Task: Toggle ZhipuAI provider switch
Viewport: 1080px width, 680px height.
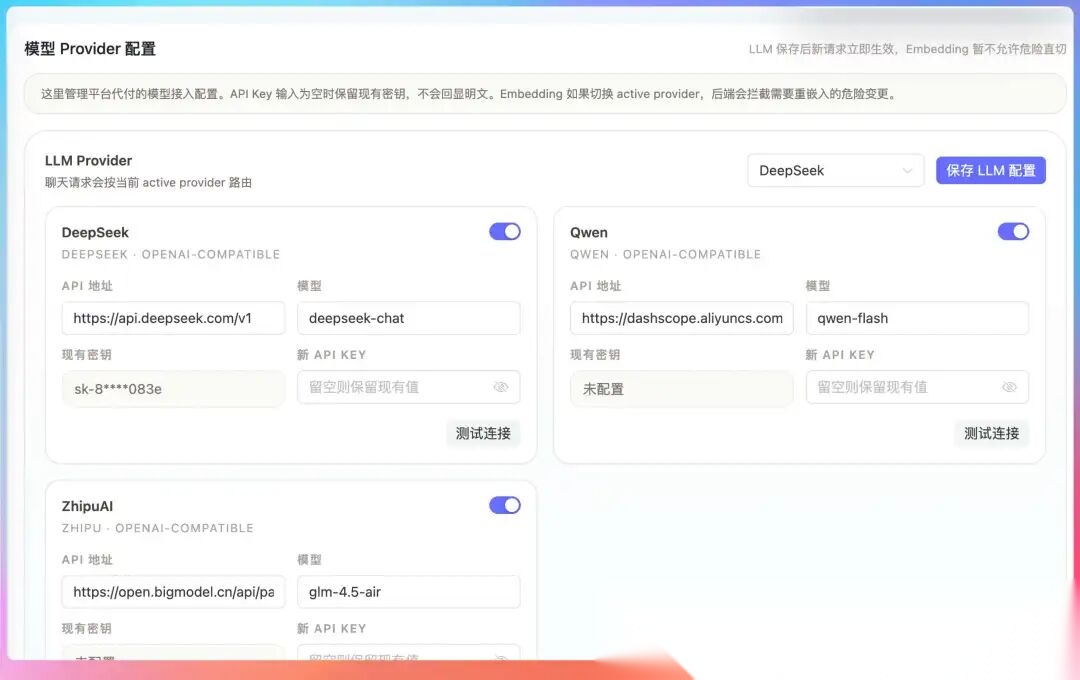Action: coord(505,505)
